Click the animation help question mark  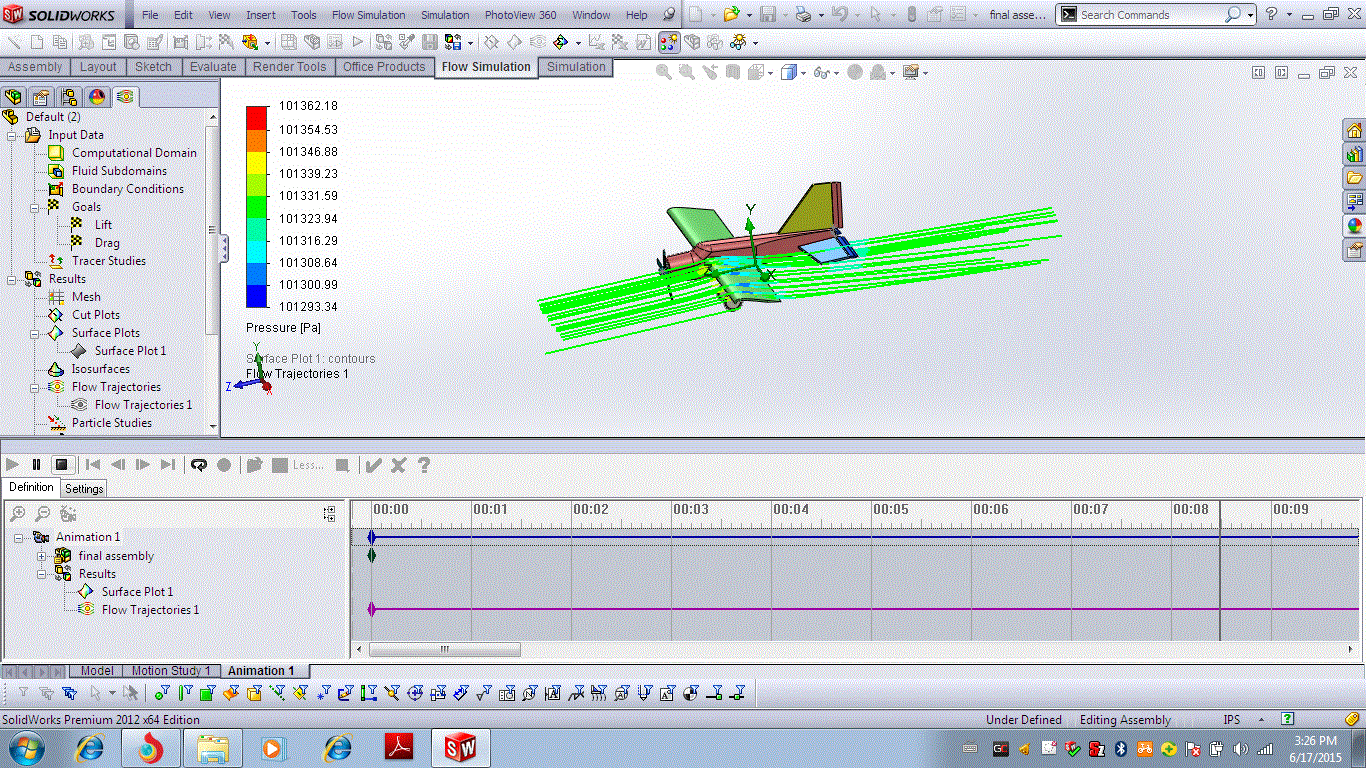pos(424,465)
